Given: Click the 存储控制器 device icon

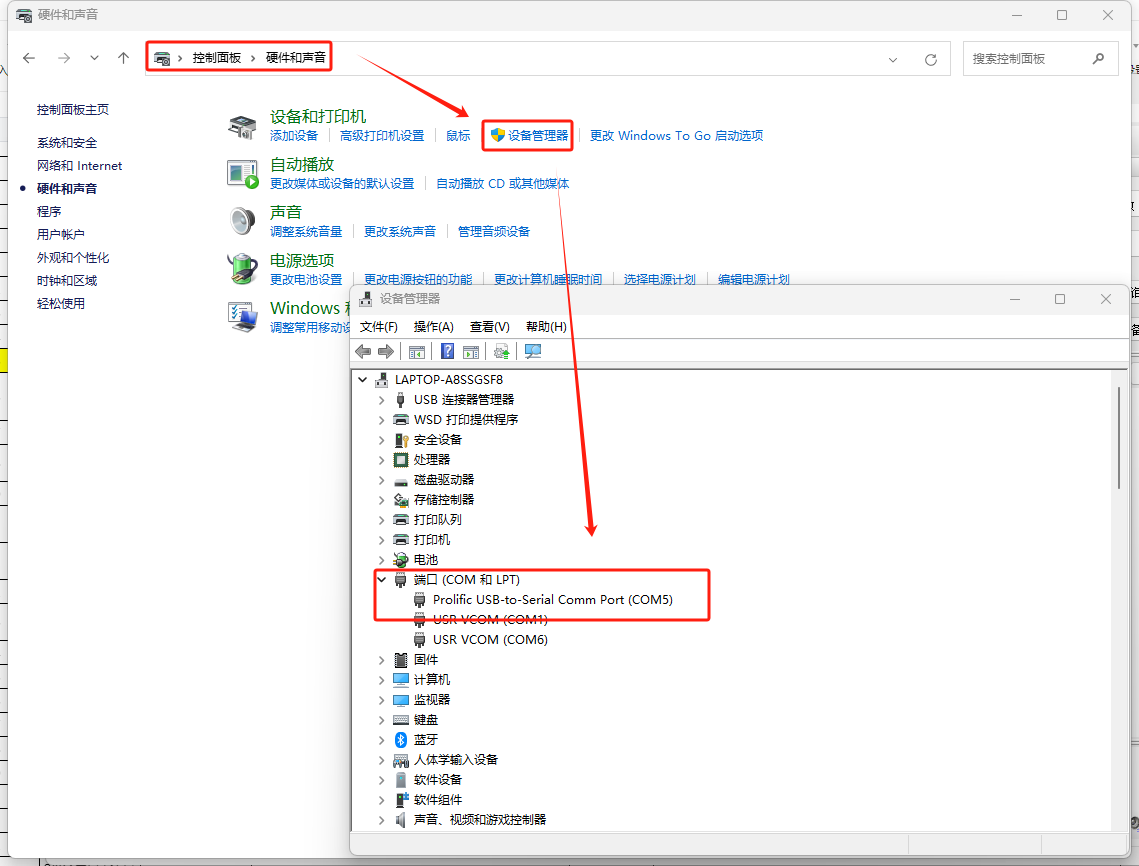Looking at the screenshot, I should 401,500.
